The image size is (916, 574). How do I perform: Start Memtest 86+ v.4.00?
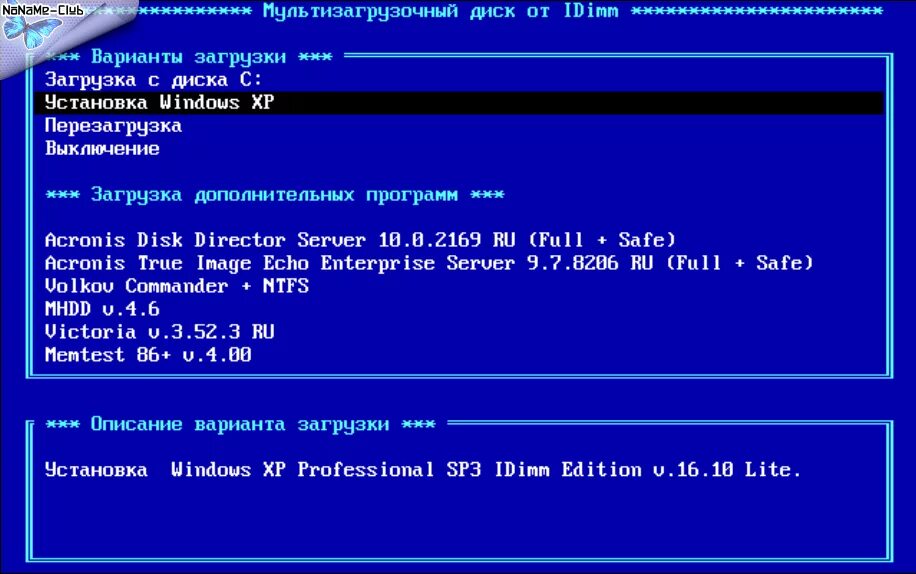click(148, 355)
